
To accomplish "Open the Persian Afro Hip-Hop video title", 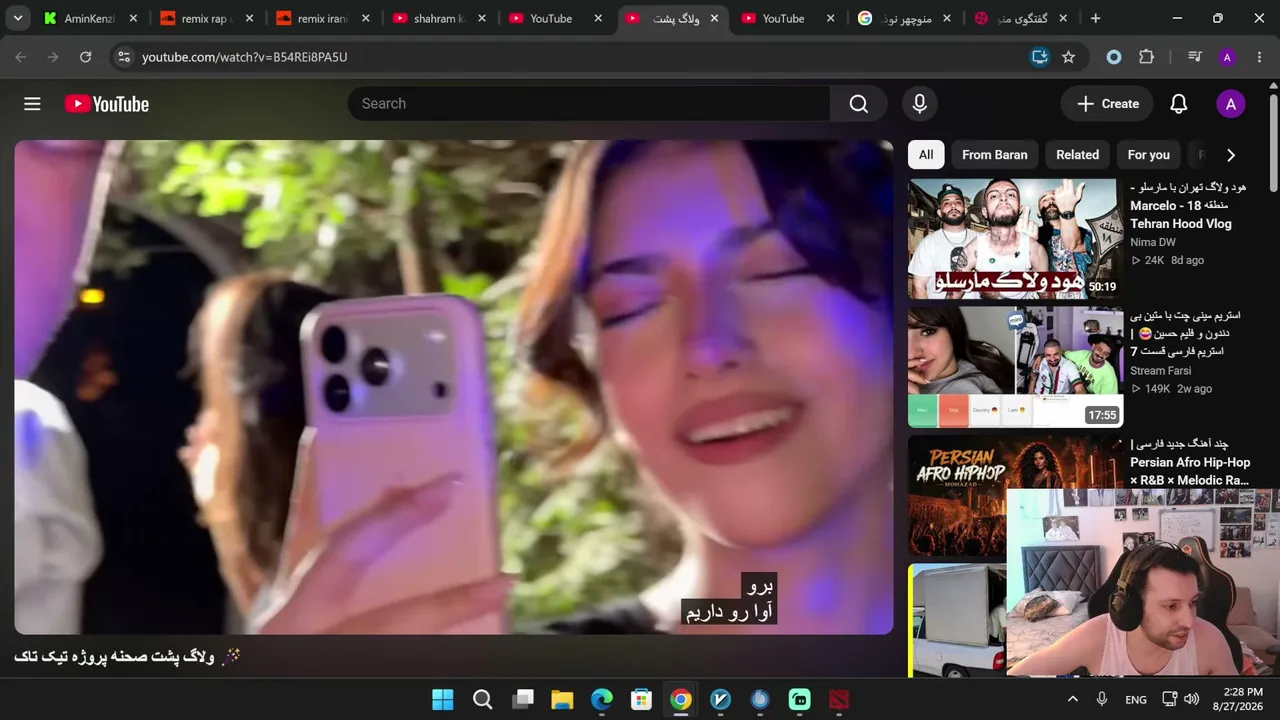I will click(x=1190, y=462).
